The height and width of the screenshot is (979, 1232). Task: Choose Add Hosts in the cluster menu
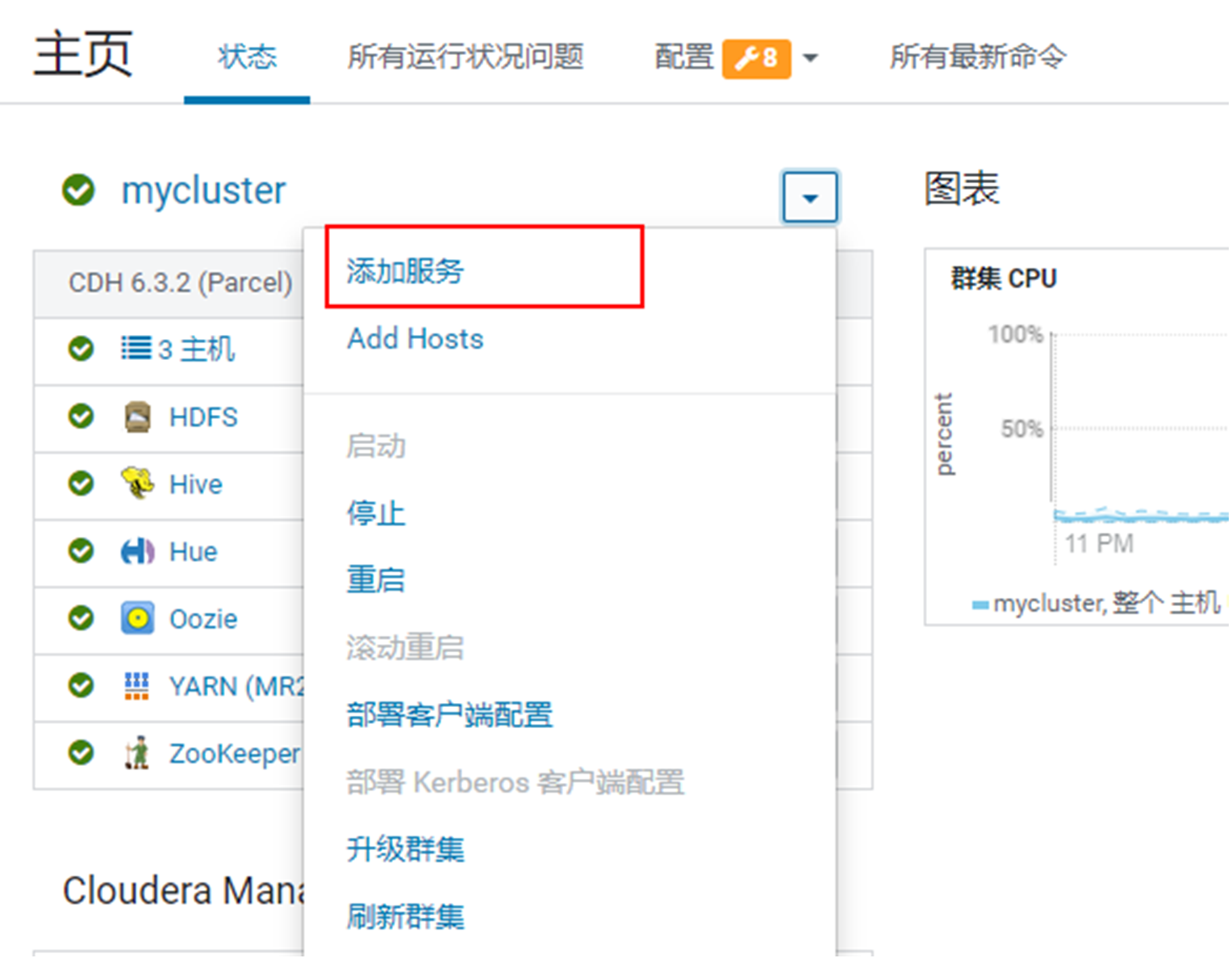click(416, 339)
